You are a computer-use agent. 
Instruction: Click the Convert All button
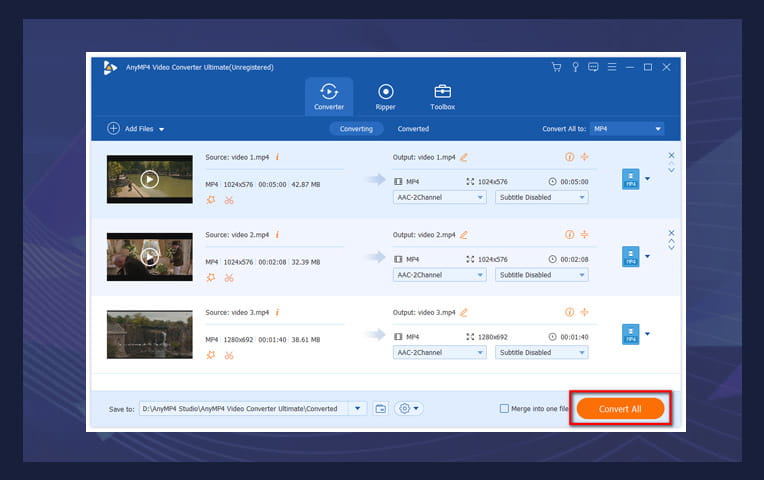coord(620,408)
